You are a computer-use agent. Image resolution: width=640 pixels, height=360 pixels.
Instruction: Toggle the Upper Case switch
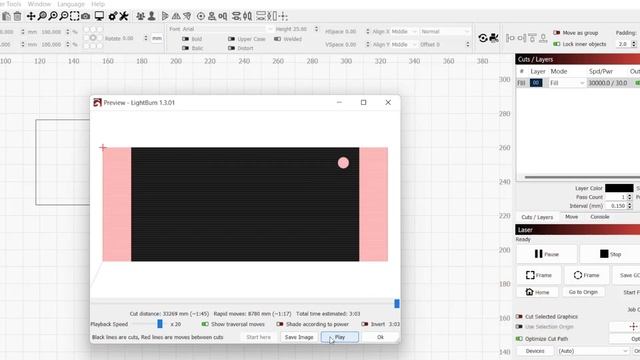coord(231,39)
